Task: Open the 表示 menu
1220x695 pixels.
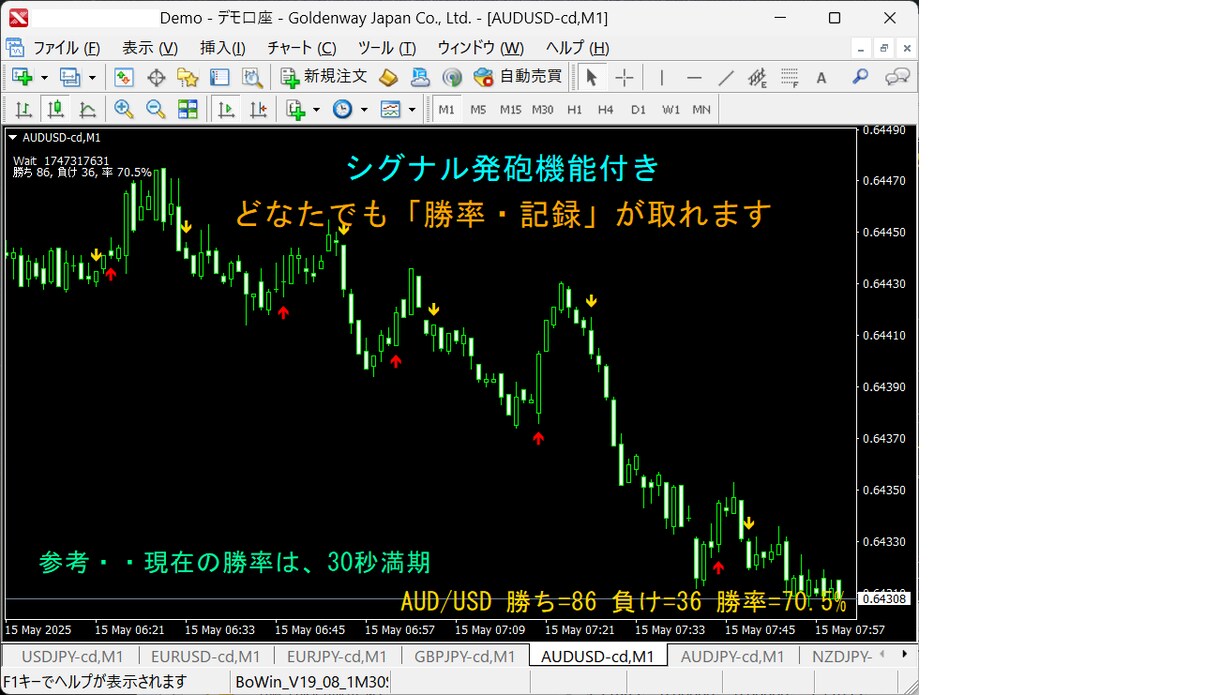Action: pos(150,48)
